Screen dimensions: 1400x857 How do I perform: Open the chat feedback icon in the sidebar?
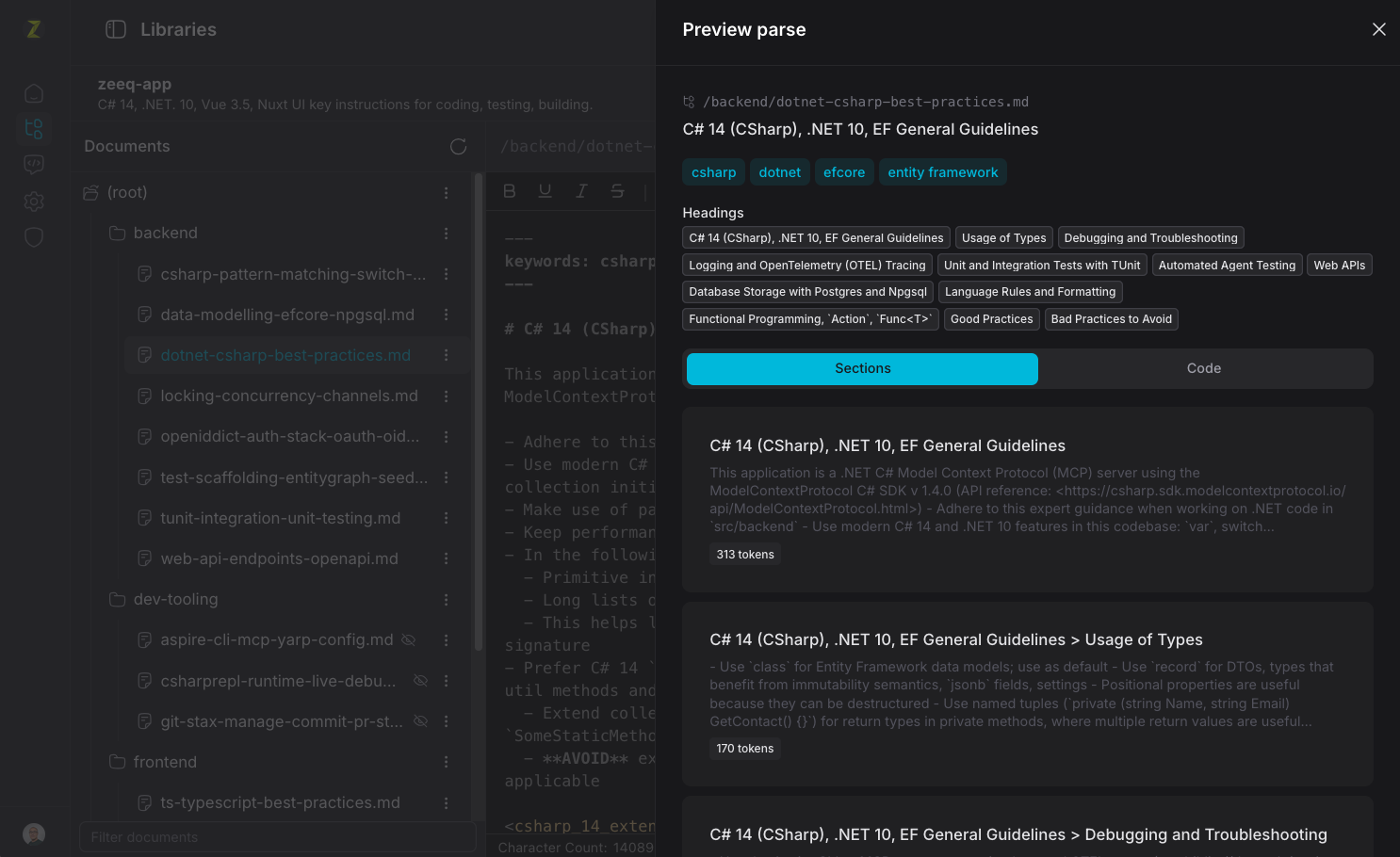click(x=34, y=165)
